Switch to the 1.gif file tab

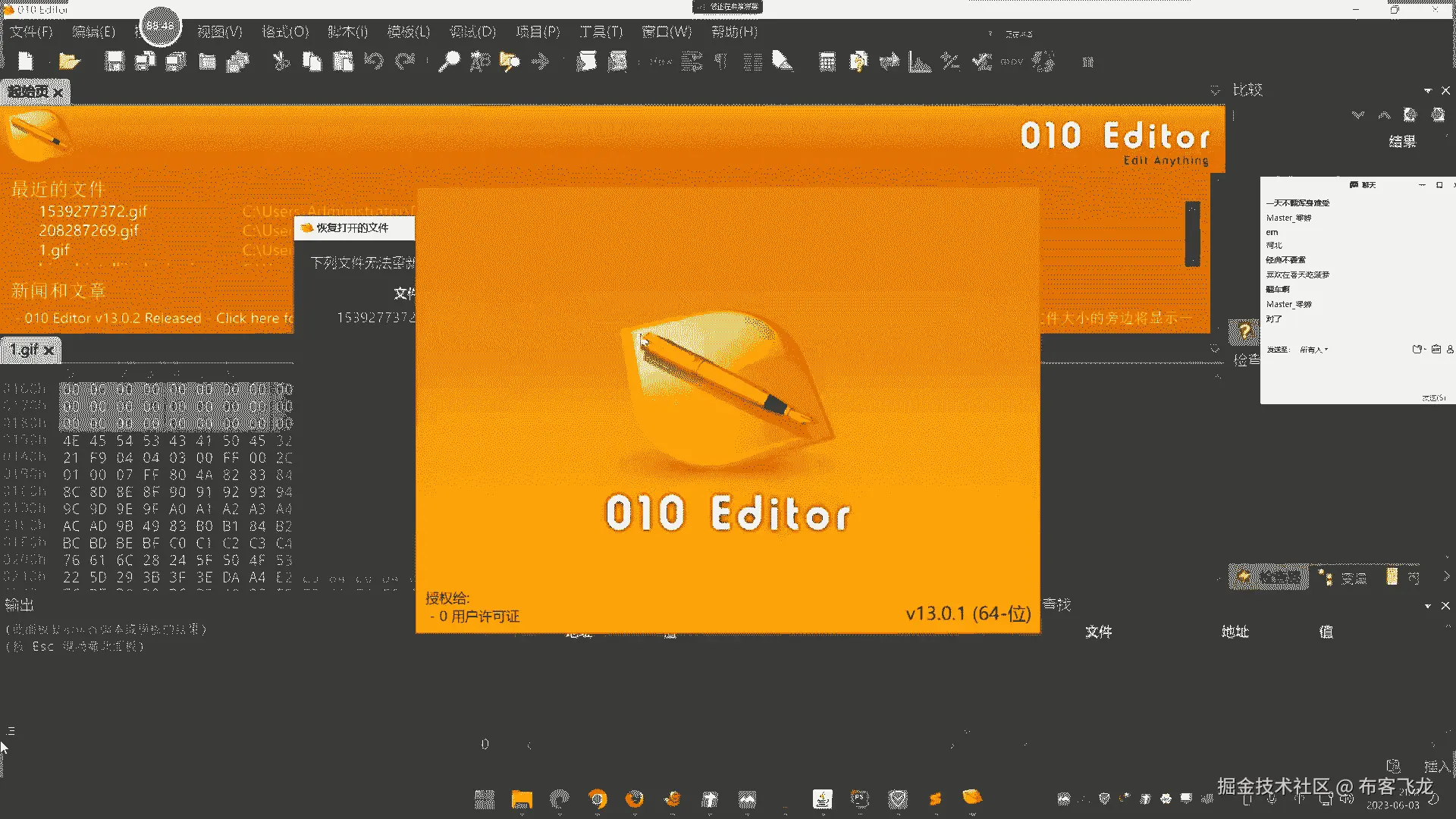pos(24,350)
